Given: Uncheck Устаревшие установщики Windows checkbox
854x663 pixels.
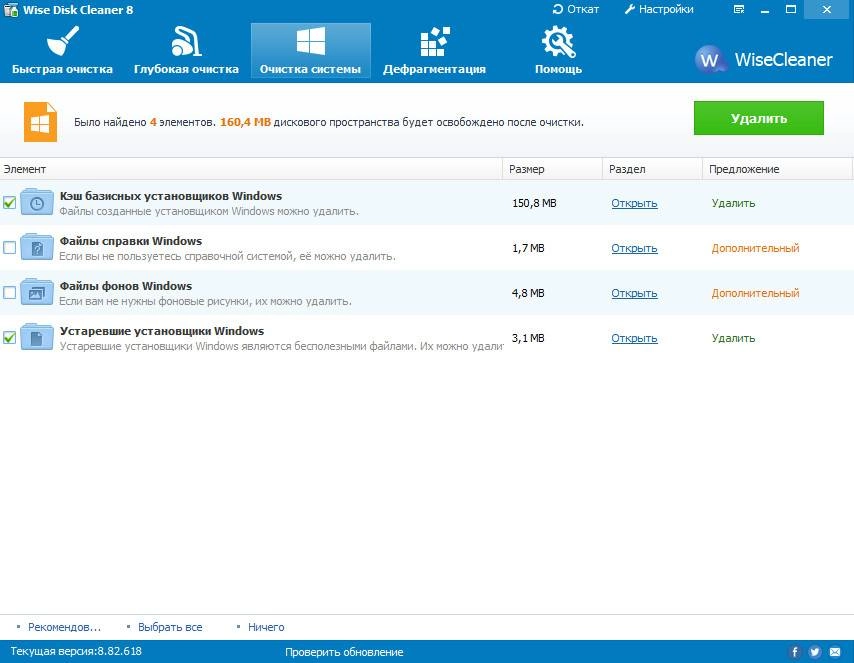Looking at the screenshot, I should [x=9, y=338].
